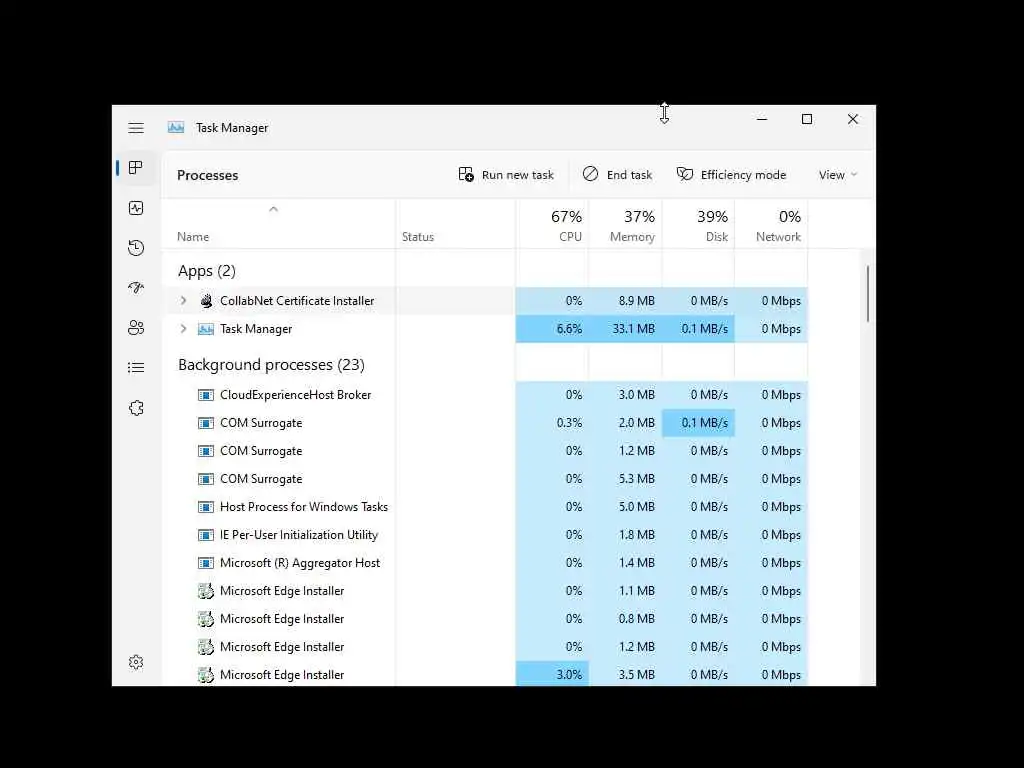Select the CloudExperienceHost Broker process

(485, 395)
